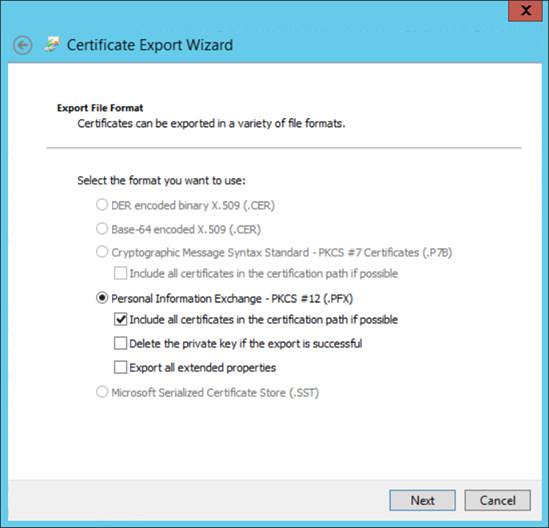Close the Certificate Export Wizard window
Image resolution: width=549 pixels, height=528 pixels.
pyautogui.click(x=526, y=11)
